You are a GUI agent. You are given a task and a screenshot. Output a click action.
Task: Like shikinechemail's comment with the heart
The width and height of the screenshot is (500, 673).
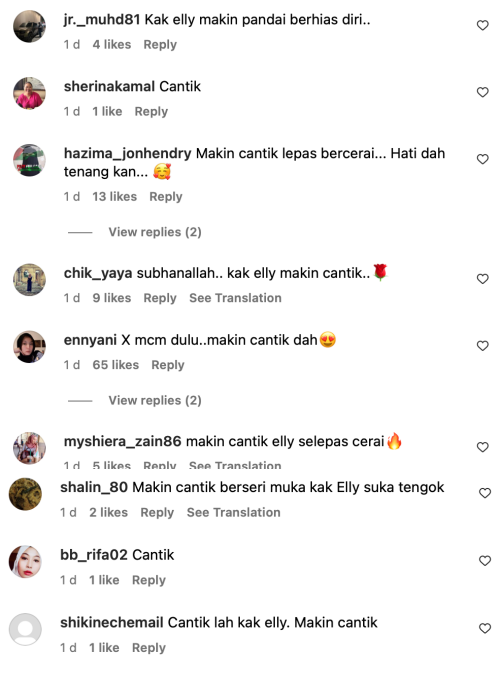(485, 628)
